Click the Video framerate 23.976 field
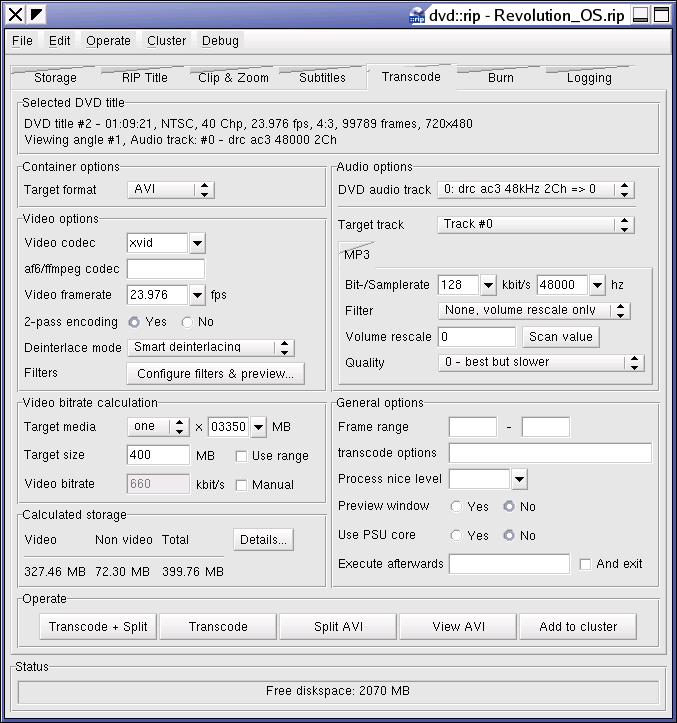Viewport: 677px width, 723px height. (x=158, y=295)
